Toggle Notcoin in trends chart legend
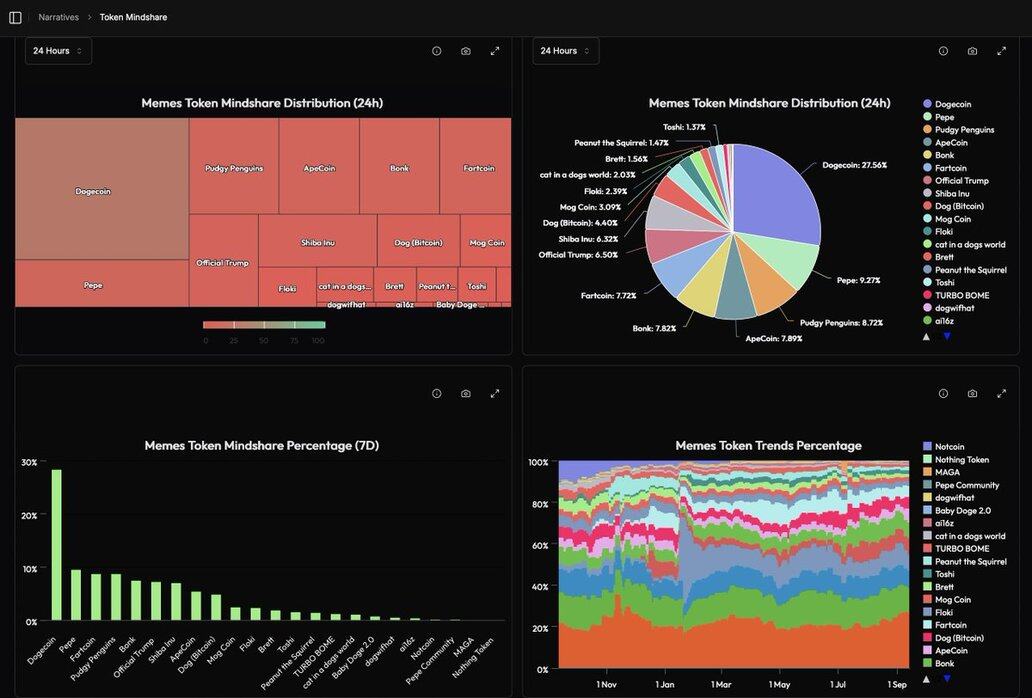Screen dimensions: 1032x698 944,447
